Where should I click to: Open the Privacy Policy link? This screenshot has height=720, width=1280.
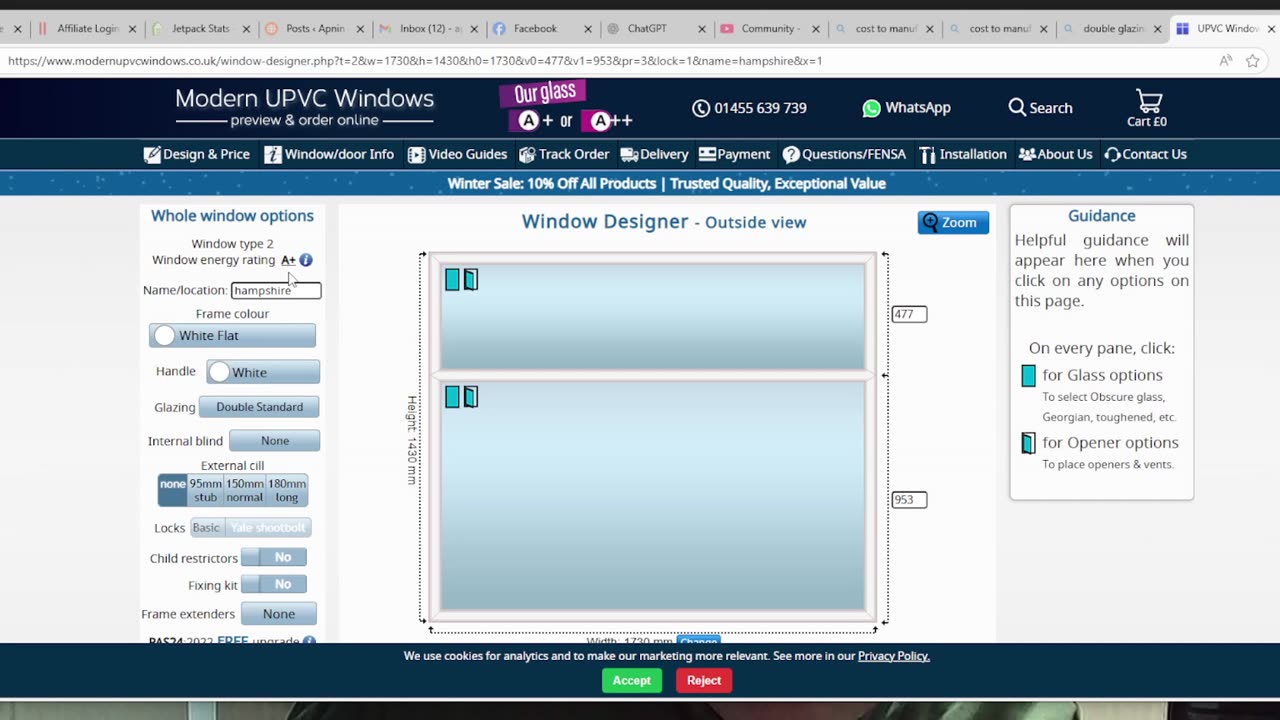[894, 656]
